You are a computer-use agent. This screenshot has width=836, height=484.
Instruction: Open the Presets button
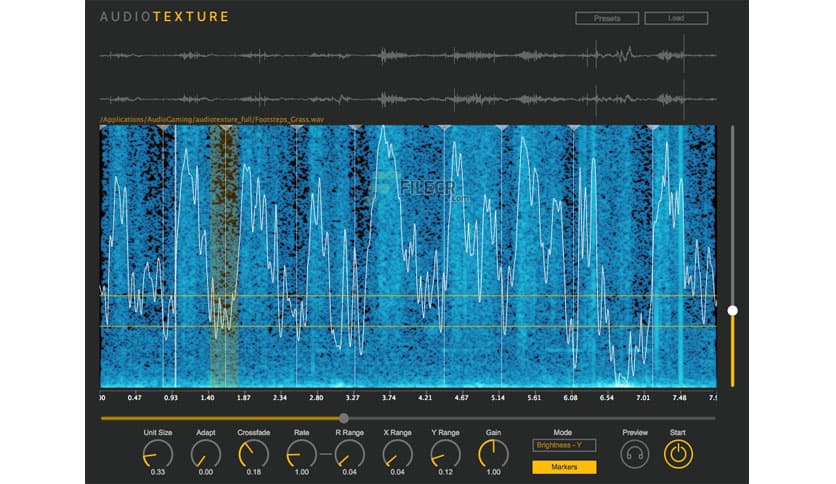(x=607, y=18)
